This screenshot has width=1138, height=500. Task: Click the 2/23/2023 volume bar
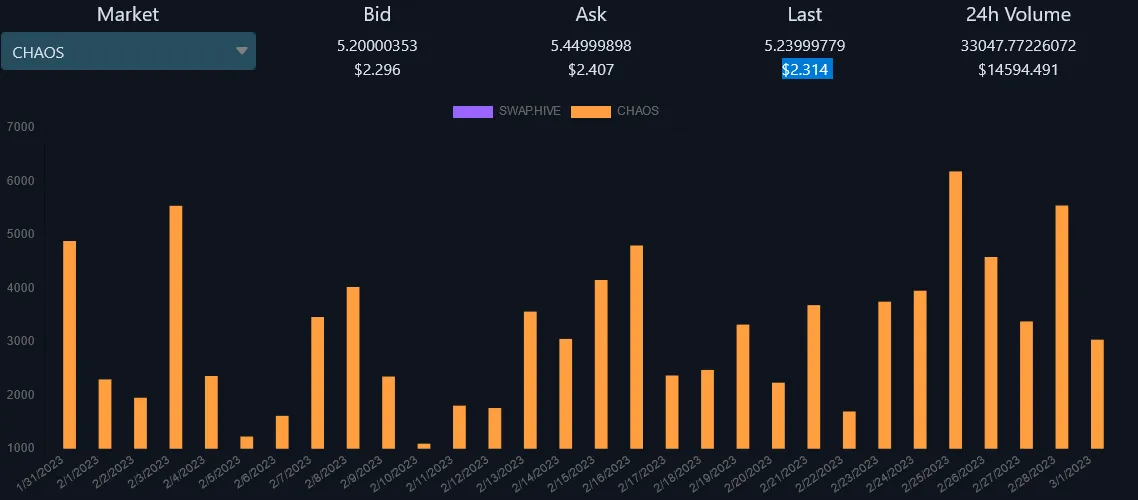pyautogui.click(x=885, y=375)
